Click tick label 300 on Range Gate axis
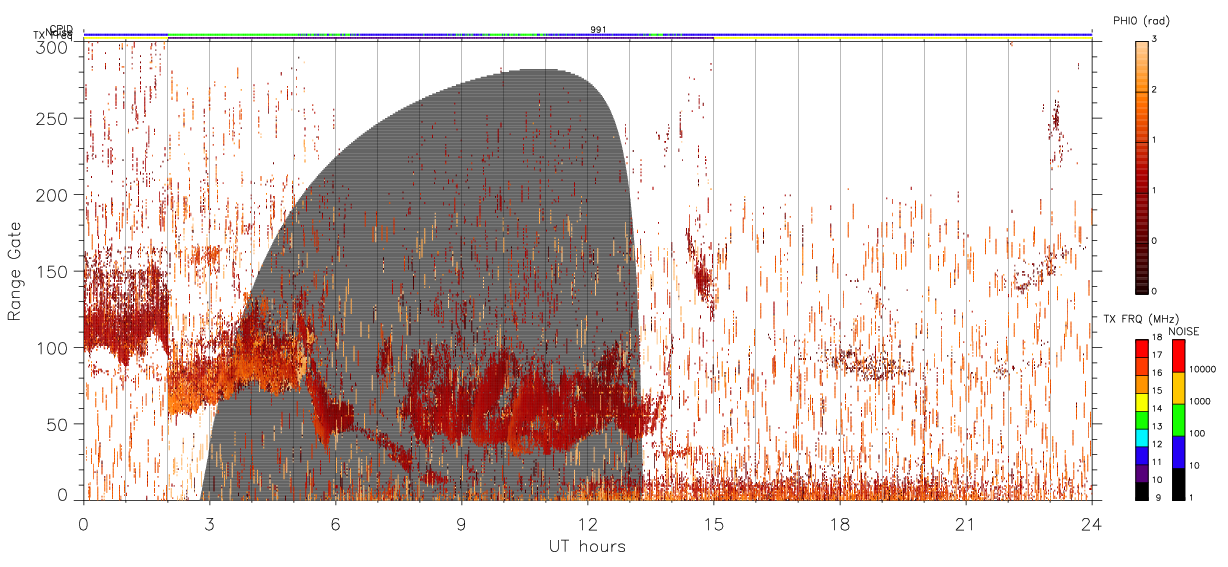 click(54, 46)
